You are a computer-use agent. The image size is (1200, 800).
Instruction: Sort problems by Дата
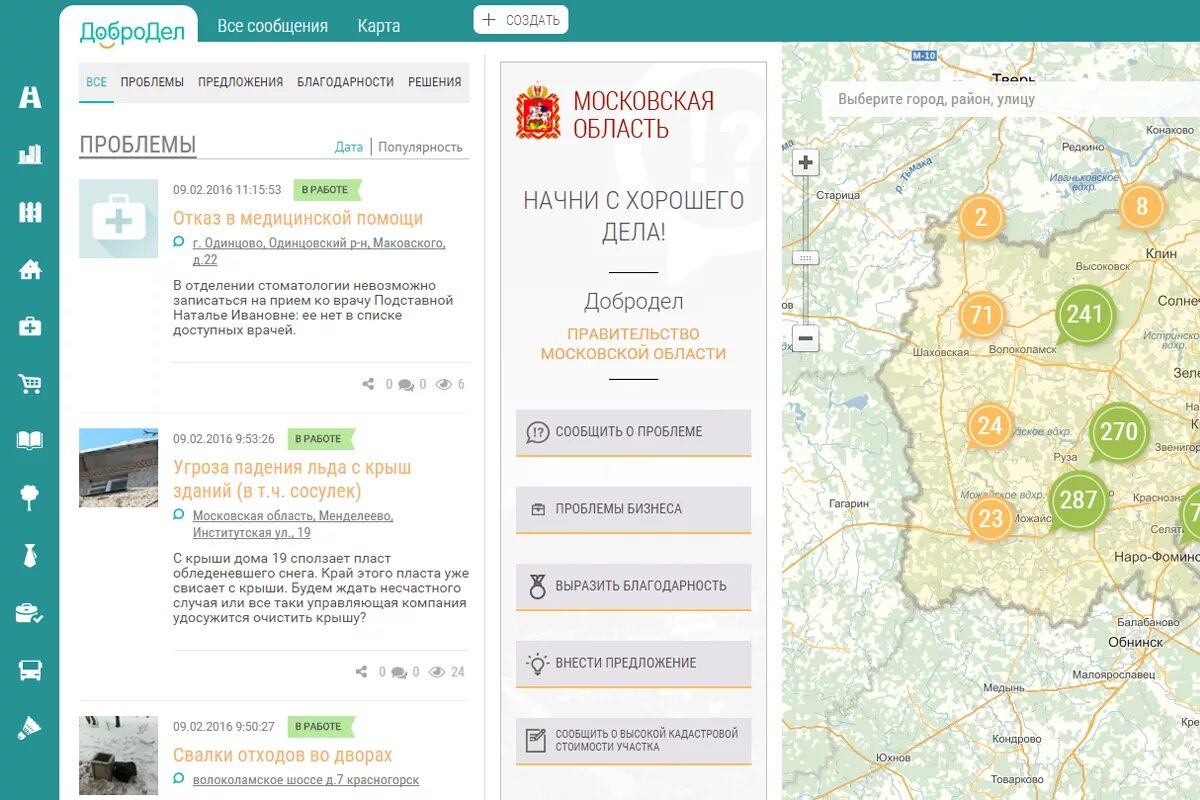coord(349,146)
